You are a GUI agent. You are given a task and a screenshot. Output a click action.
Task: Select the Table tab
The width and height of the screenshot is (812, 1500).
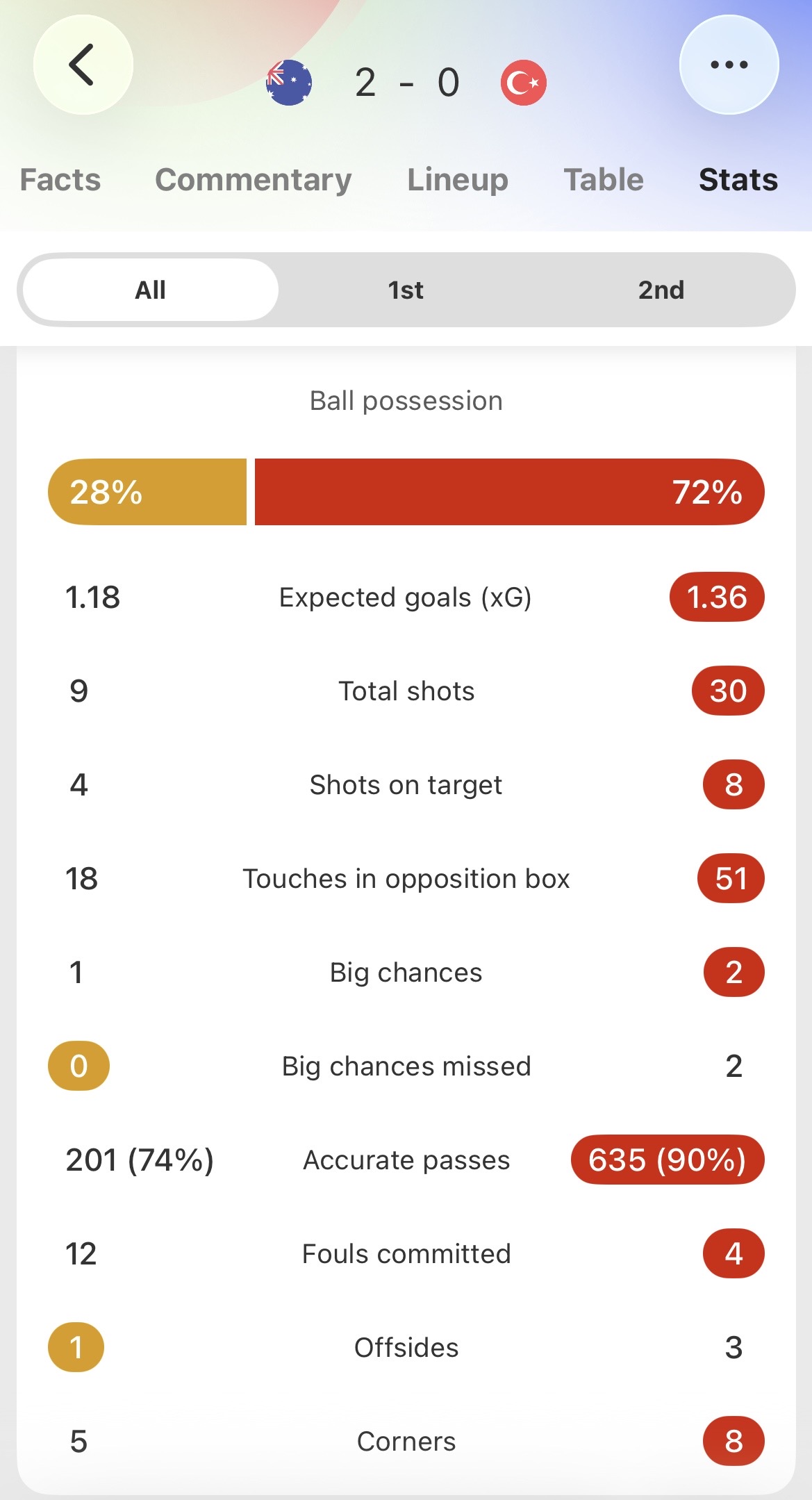point(604,180)
